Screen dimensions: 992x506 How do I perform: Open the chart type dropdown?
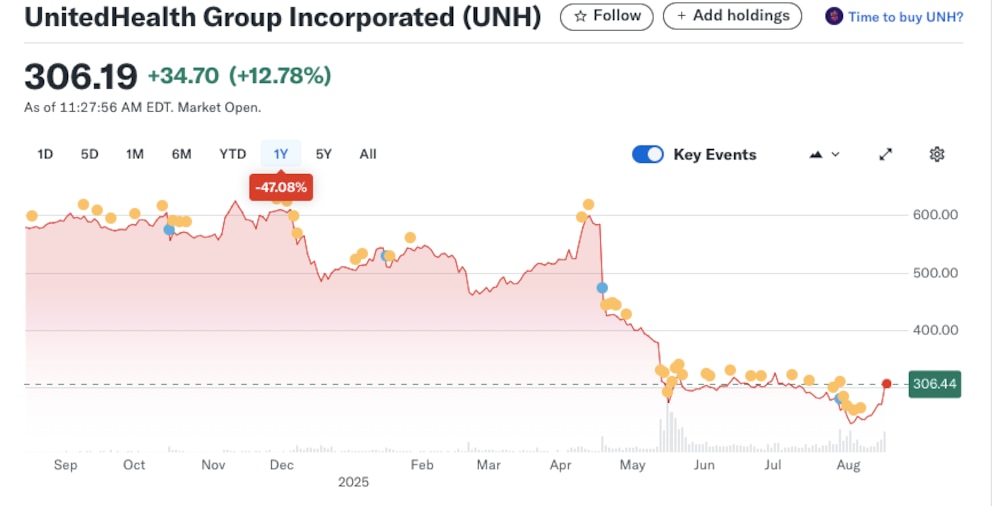[x=824, y=154]
